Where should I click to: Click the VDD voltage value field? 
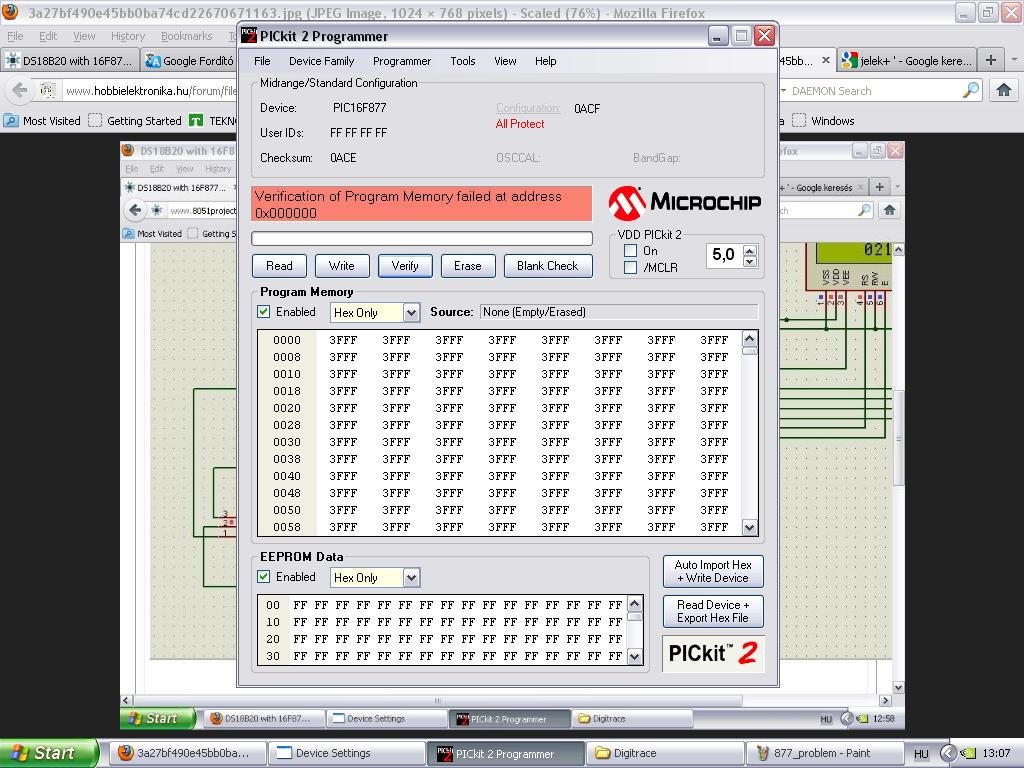724,255
